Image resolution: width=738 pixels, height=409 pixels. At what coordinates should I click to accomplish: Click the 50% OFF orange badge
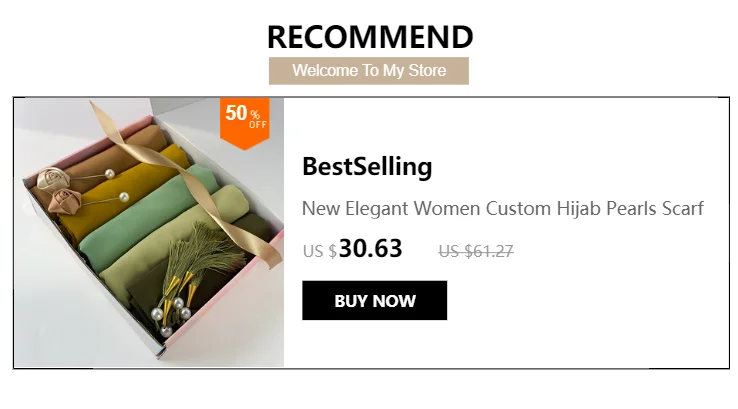(245, 123)
